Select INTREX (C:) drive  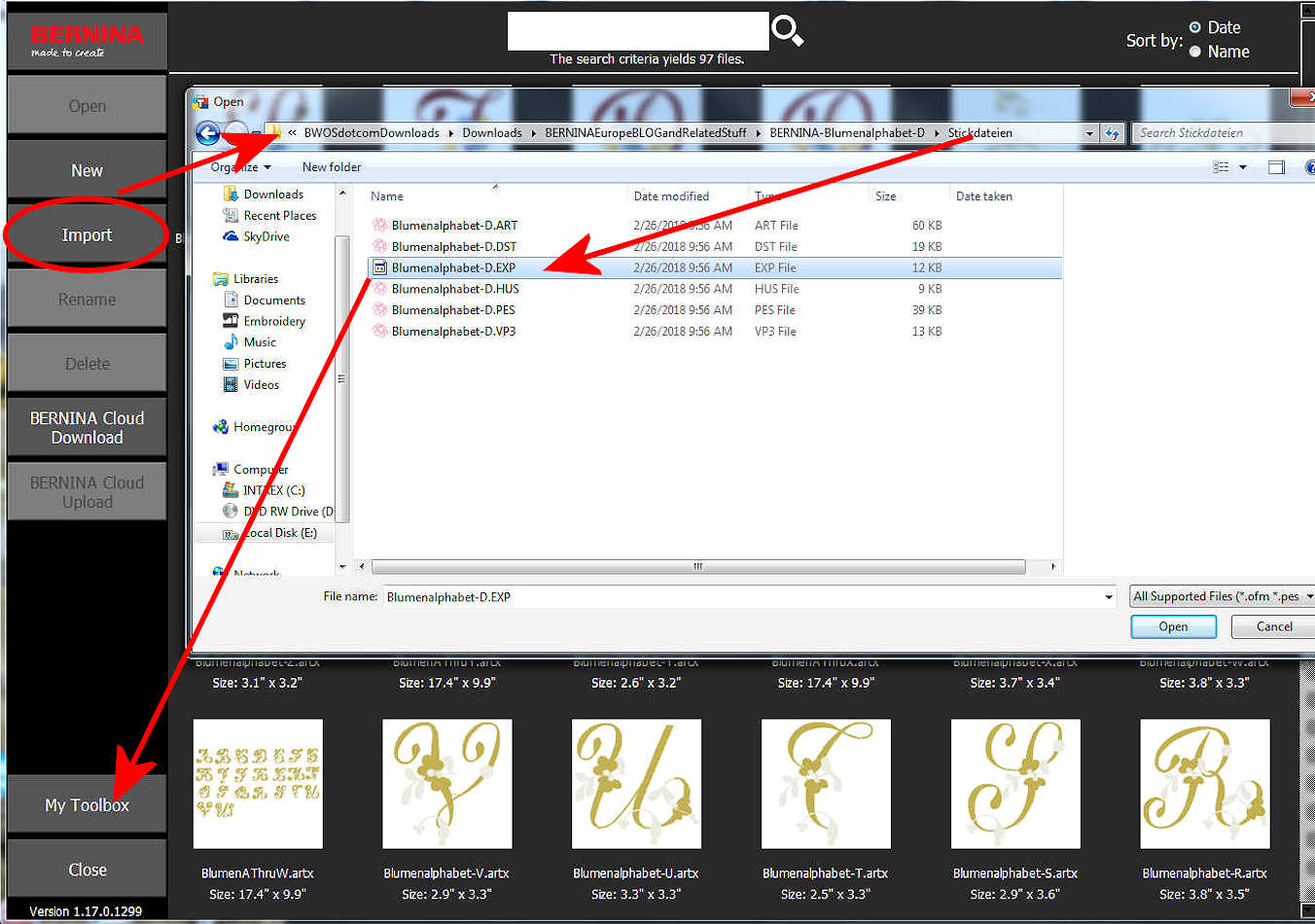pos(264,490)
